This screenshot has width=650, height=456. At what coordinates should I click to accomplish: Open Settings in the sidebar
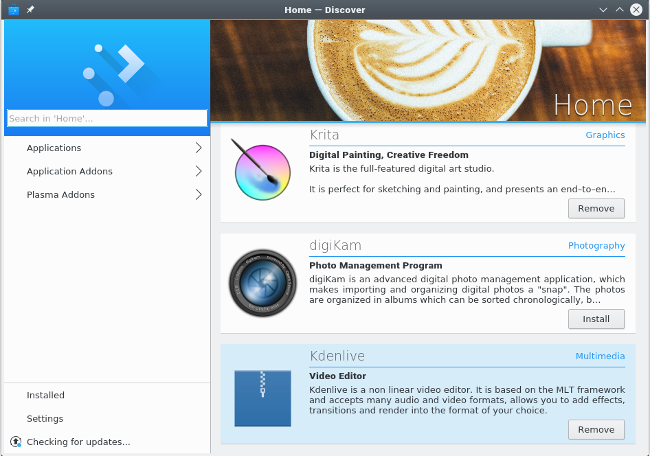45,419
